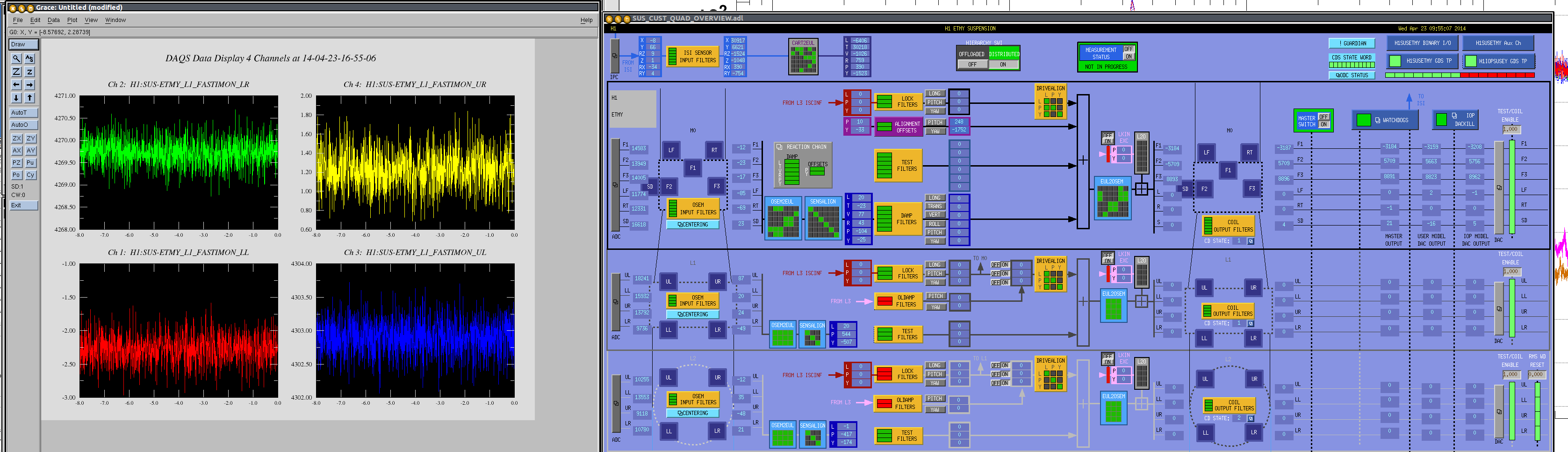Open the Help menu in Grace

point(586,20)
